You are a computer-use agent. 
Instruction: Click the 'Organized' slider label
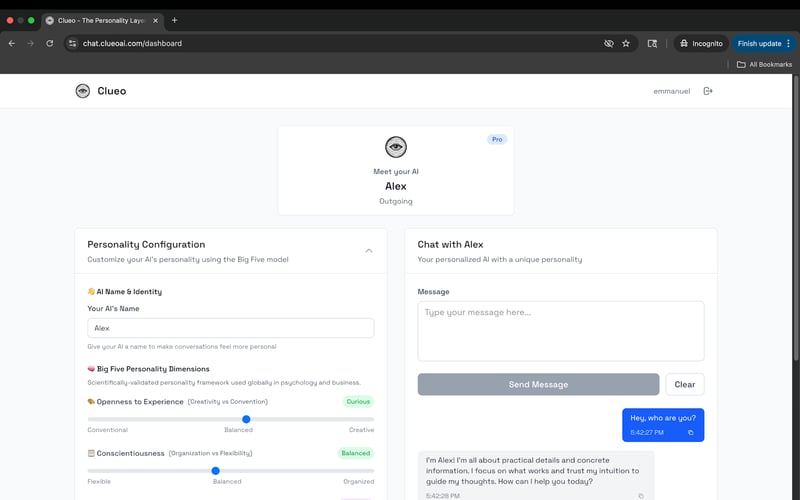pos(359,482)
